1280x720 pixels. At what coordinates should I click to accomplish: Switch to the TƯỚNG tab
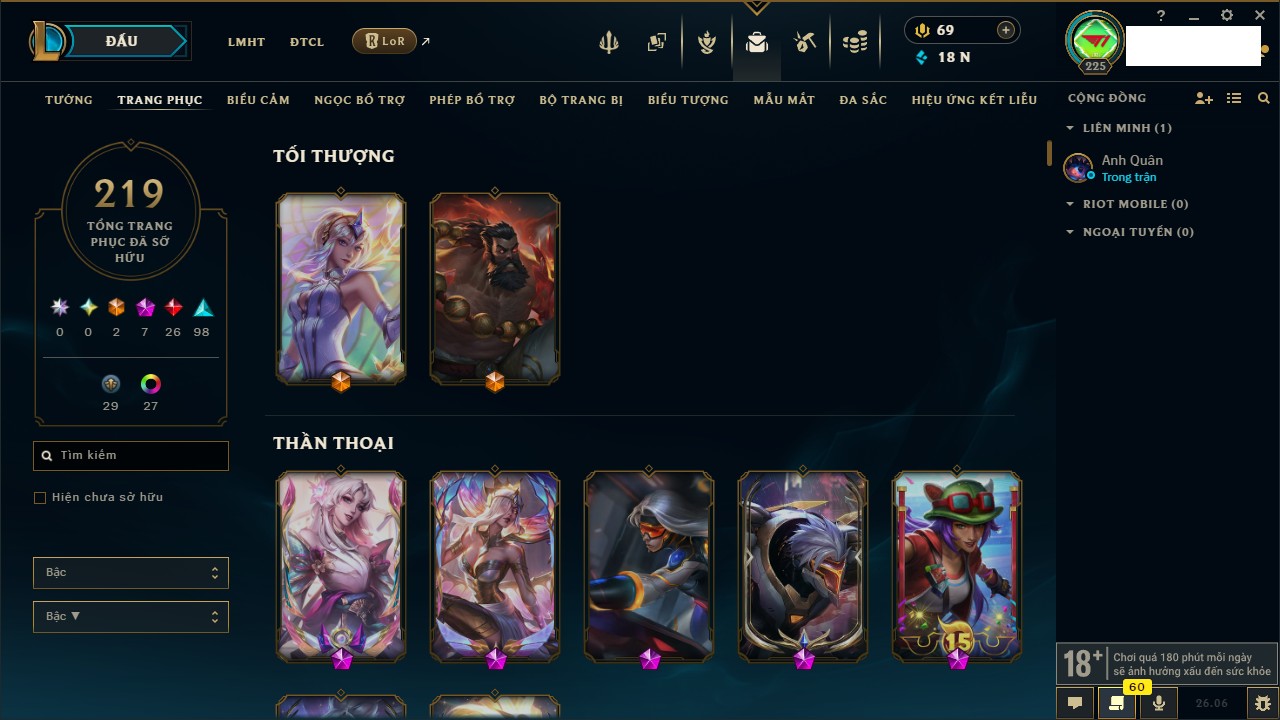pyautogui.click(x=69, y=100)
